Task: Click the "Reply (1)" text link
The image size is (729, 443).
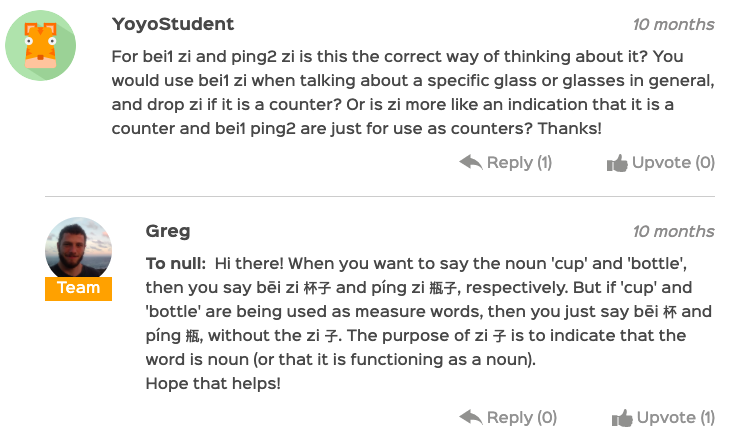Action: tap(519, 163)
